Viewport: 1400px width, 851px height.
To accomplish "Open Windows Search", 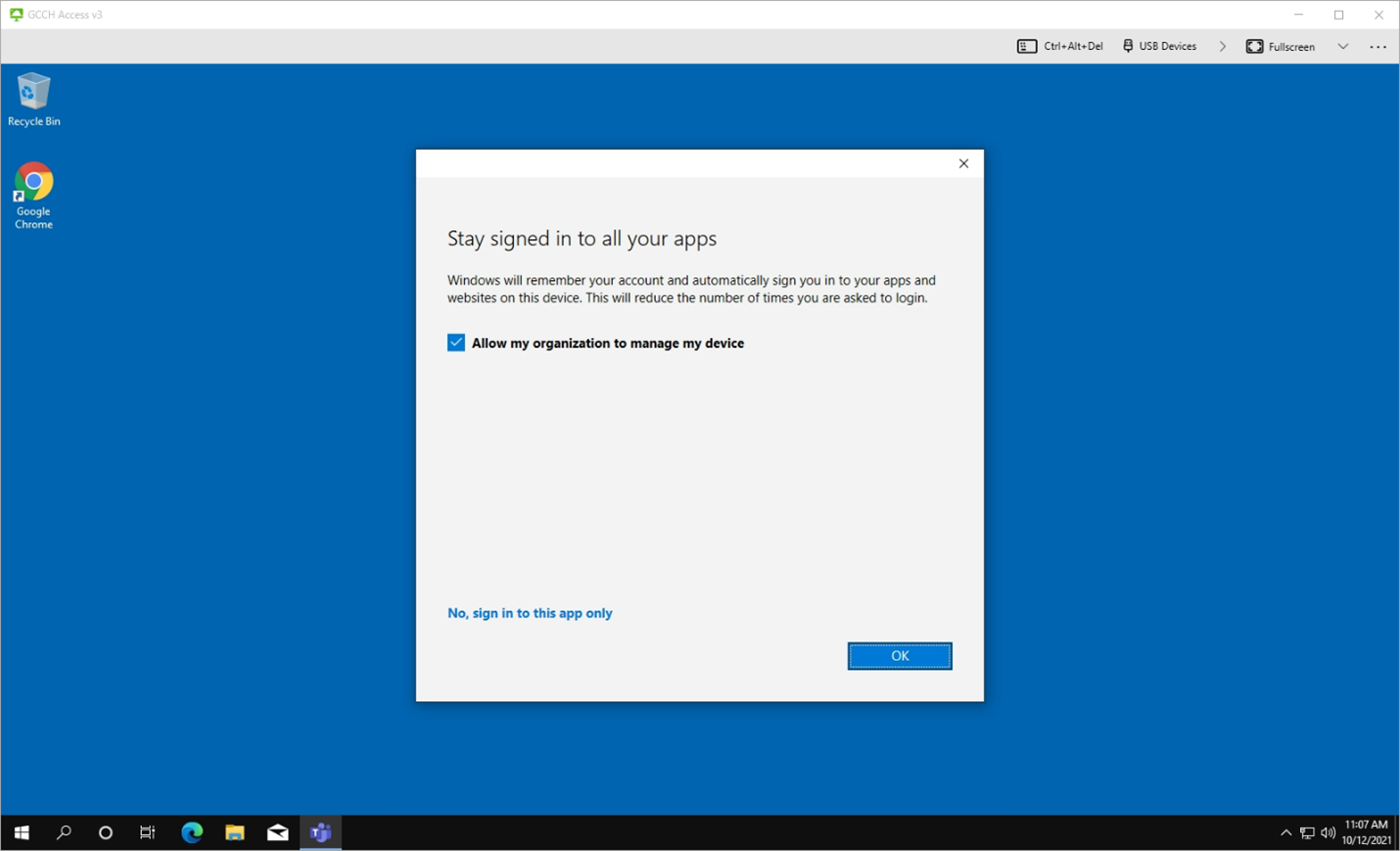I will point(63,832).
